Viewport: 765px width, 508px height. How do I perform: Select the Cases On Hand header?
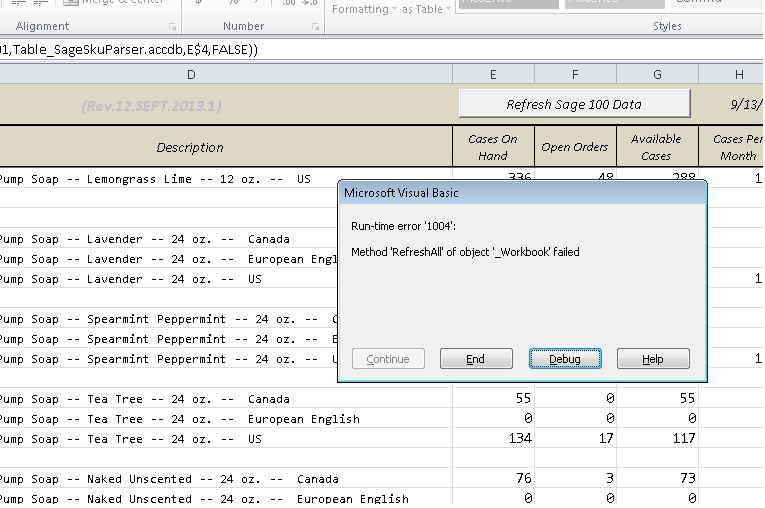point(493,147)
